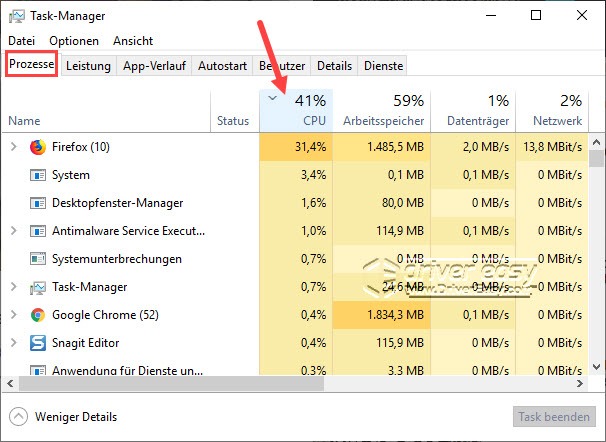This screenshot has width=606, height=442.
Task: Click Snagit Editor memory value 115,9 MB
Action: 400,343
